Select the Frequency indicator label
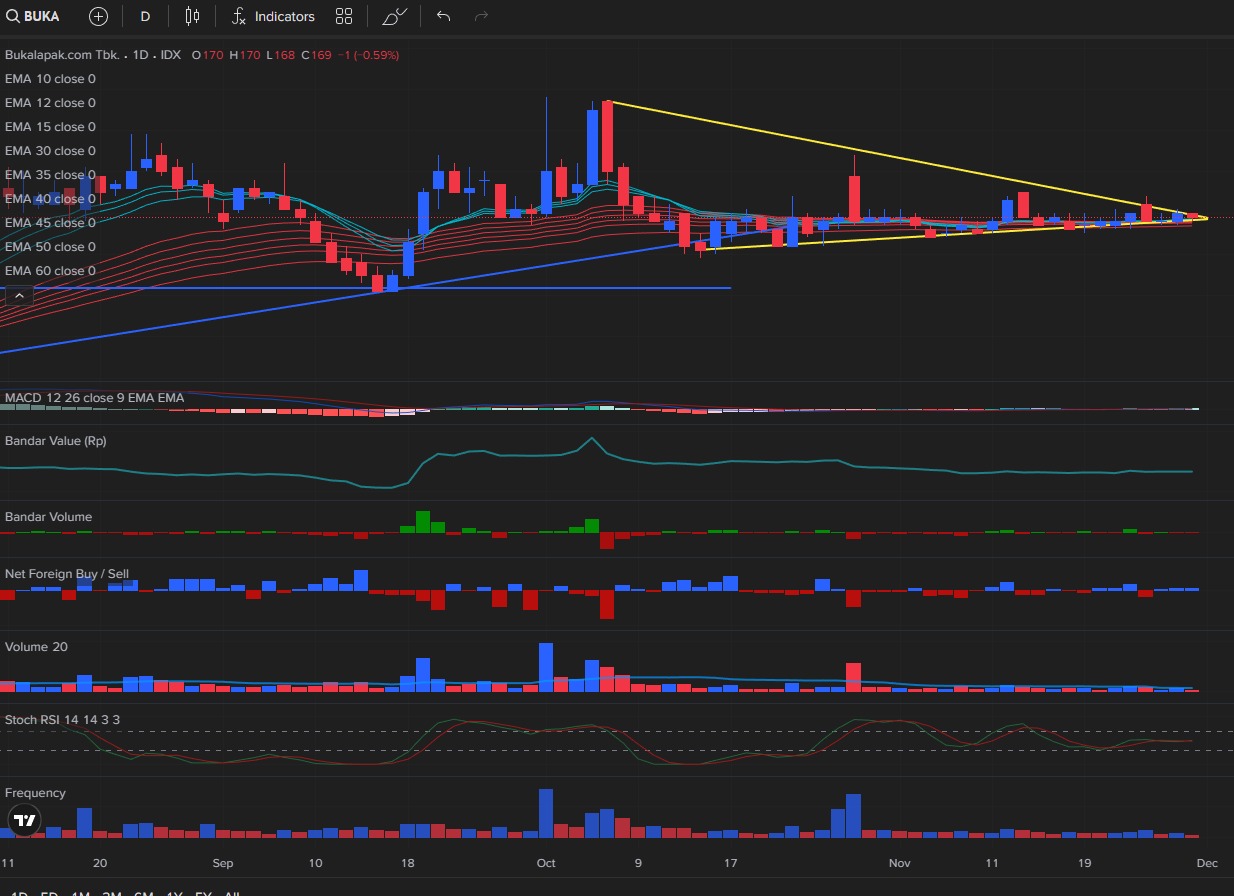Viewport: 1234px width, 896px height. click(x=35, y=793)
